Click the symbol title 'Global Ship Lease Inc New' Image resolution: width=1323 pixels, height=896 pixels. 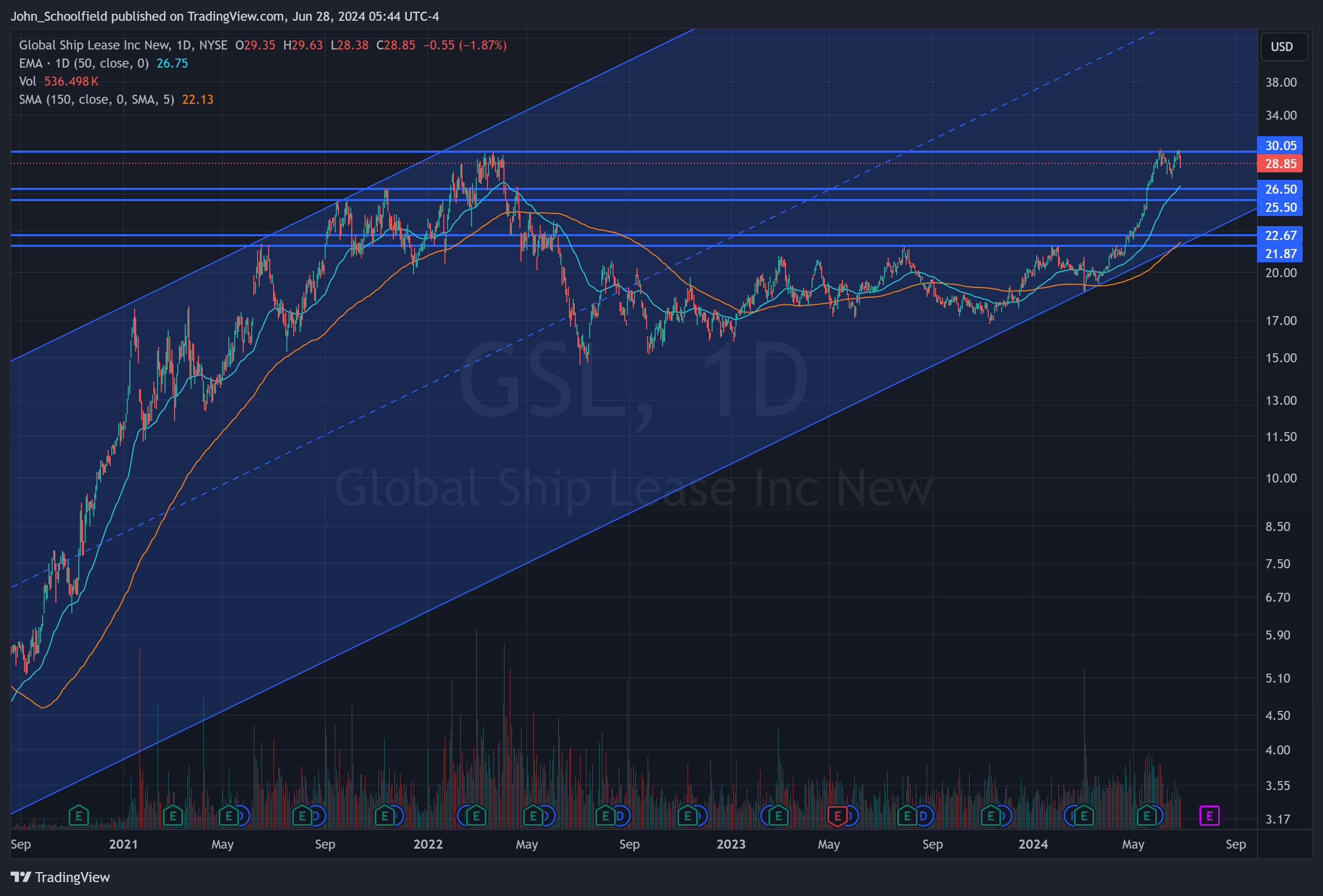click(95, 45)
